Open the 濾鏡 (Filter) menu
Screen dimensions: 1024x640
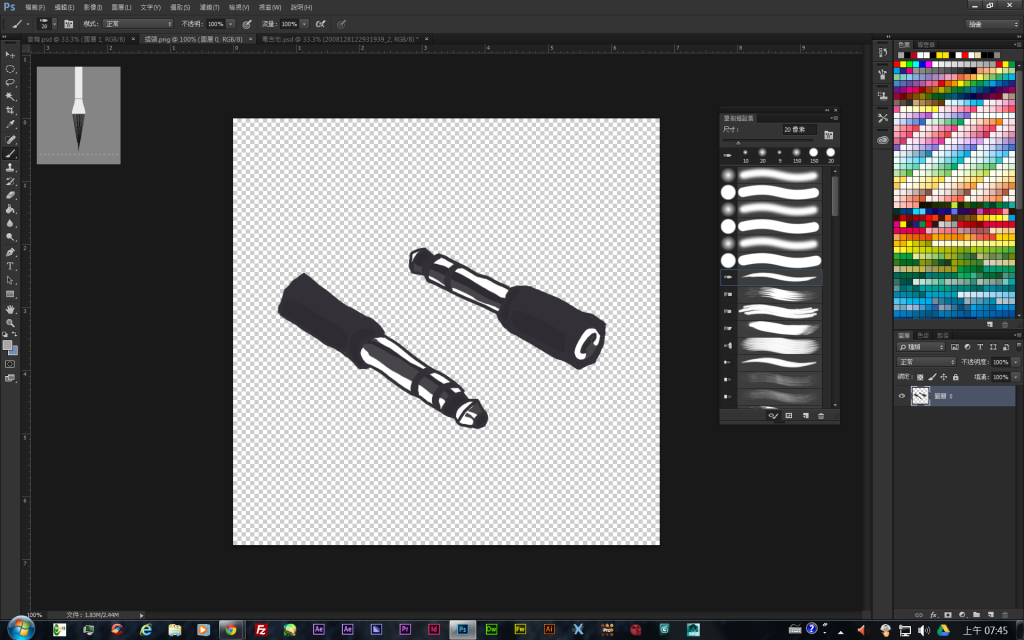coord(209,7)
